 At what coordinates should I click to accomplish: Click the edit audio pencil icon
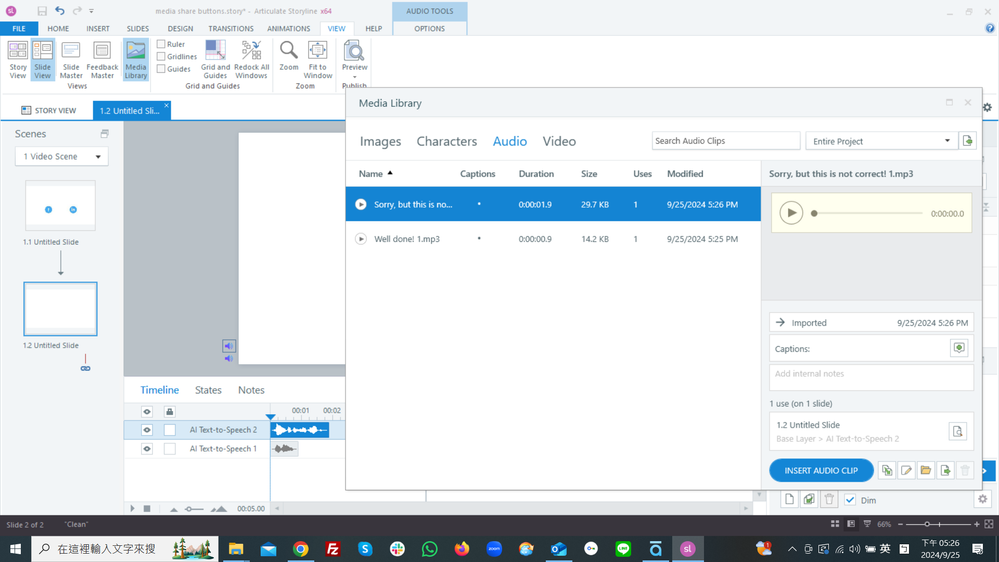click(906, 470)
